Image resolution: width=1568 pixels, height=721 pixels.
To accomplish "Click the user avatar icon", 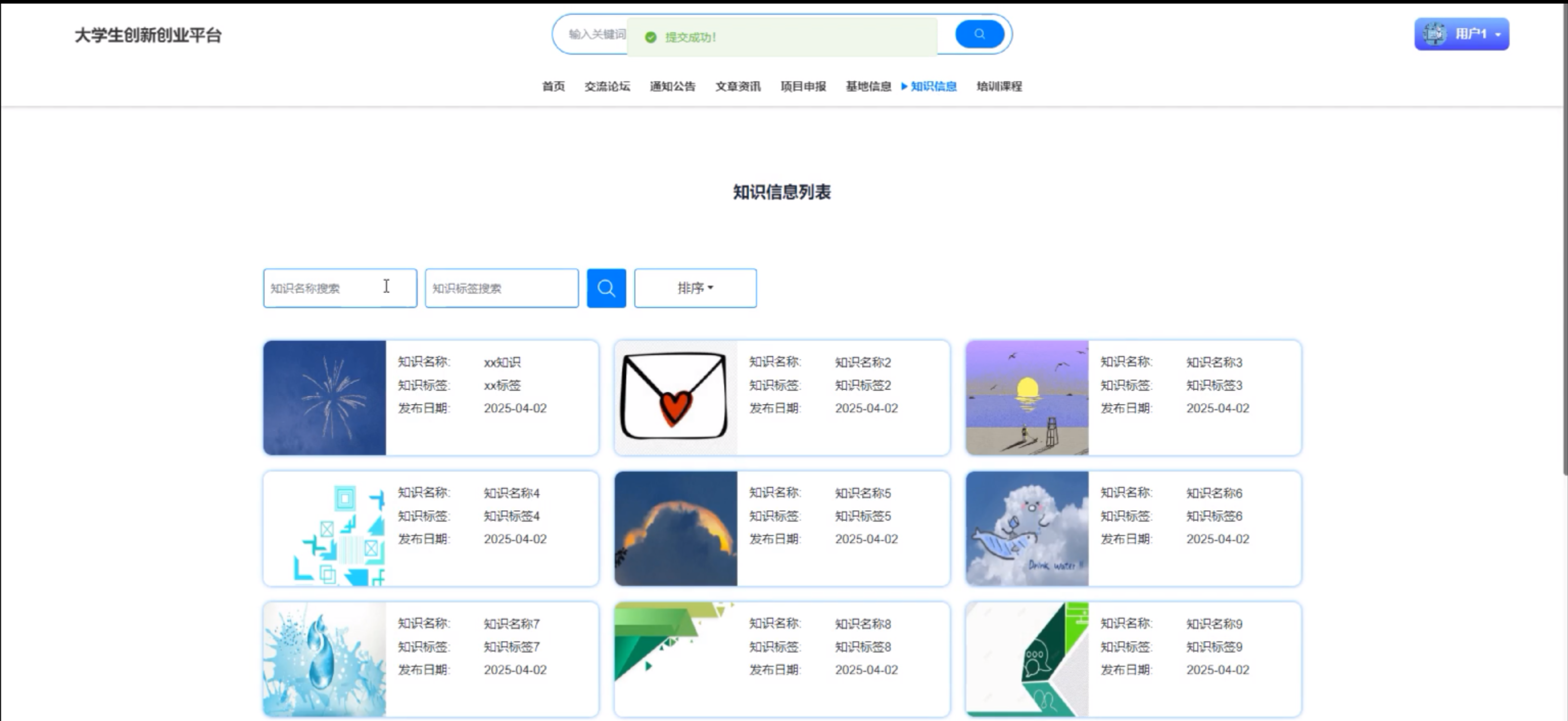I will tap(1434, 34).
